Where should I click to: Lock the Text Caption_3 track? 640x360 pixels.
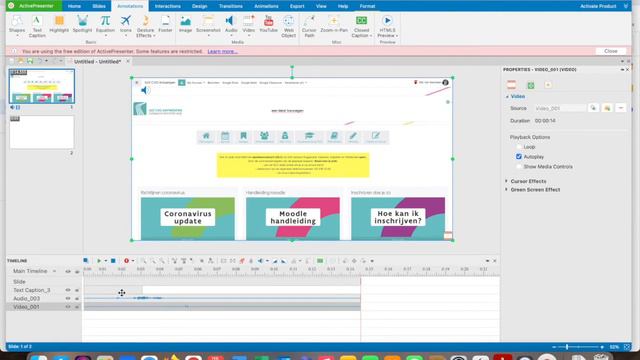(77, 290)
